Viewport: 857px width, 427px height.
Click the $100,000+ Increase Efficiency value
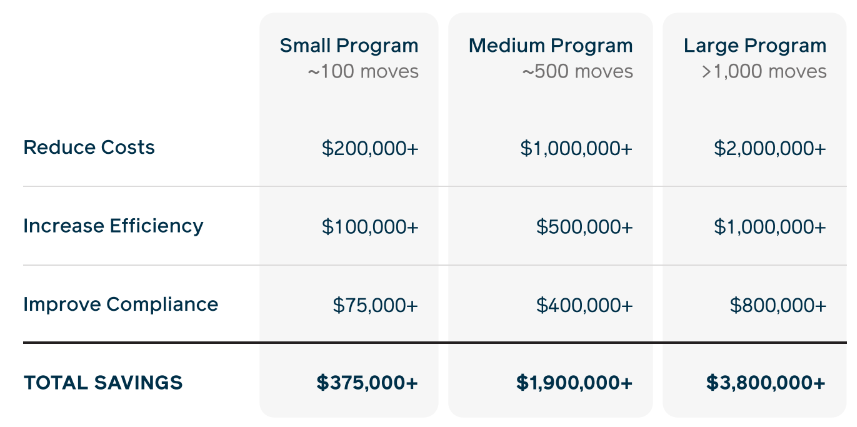370,226
